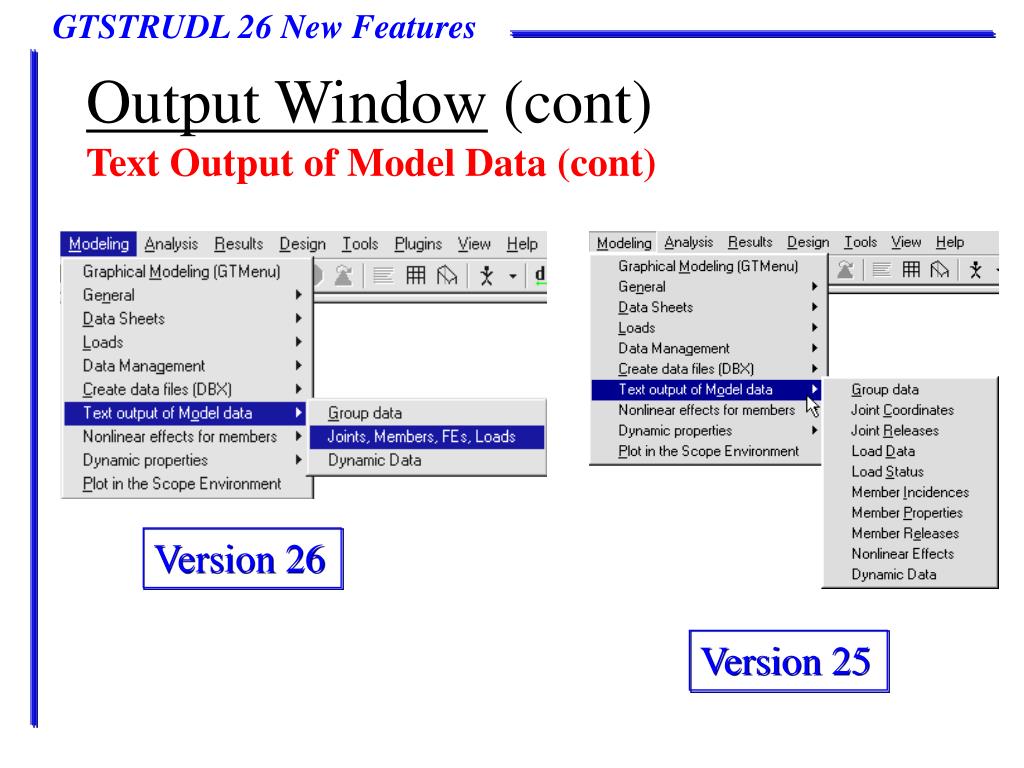The width and height of the screenshot is (1024, 768).
Task: Choose Create data files (DBX) in Version 26
Action: [187, 389]
